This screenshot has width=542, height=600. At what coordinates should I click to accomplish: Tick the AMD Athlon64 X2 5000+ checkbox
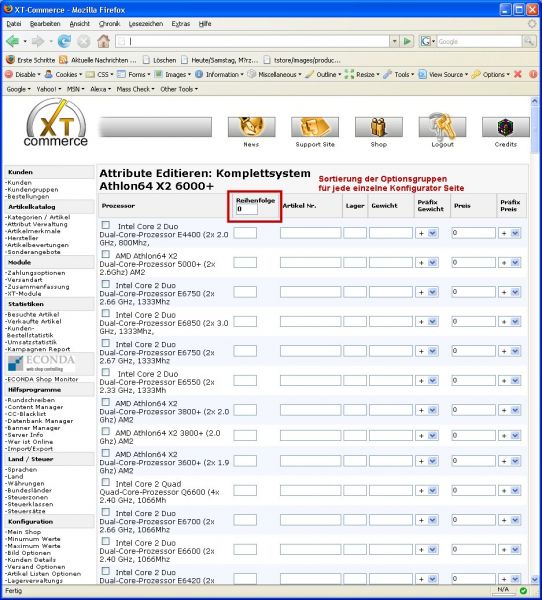[x=106, y=254]
